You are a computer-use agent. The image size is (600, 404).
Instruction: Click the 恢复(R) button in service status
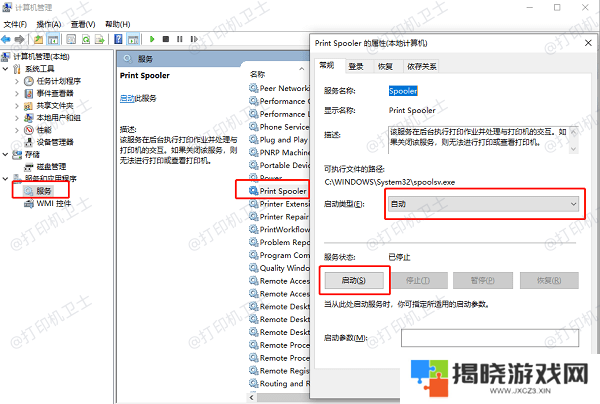pos(549,280)
